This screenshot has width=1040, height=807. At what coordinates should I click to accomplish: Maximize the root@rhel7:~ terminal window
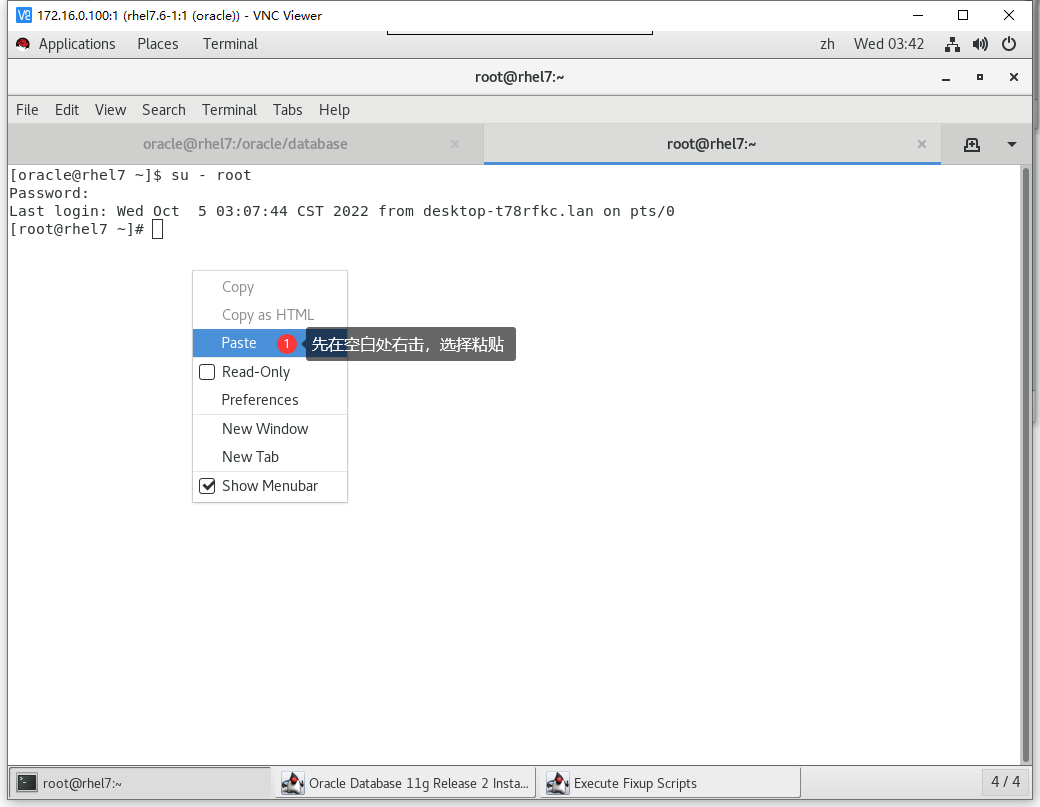(980, 78)
